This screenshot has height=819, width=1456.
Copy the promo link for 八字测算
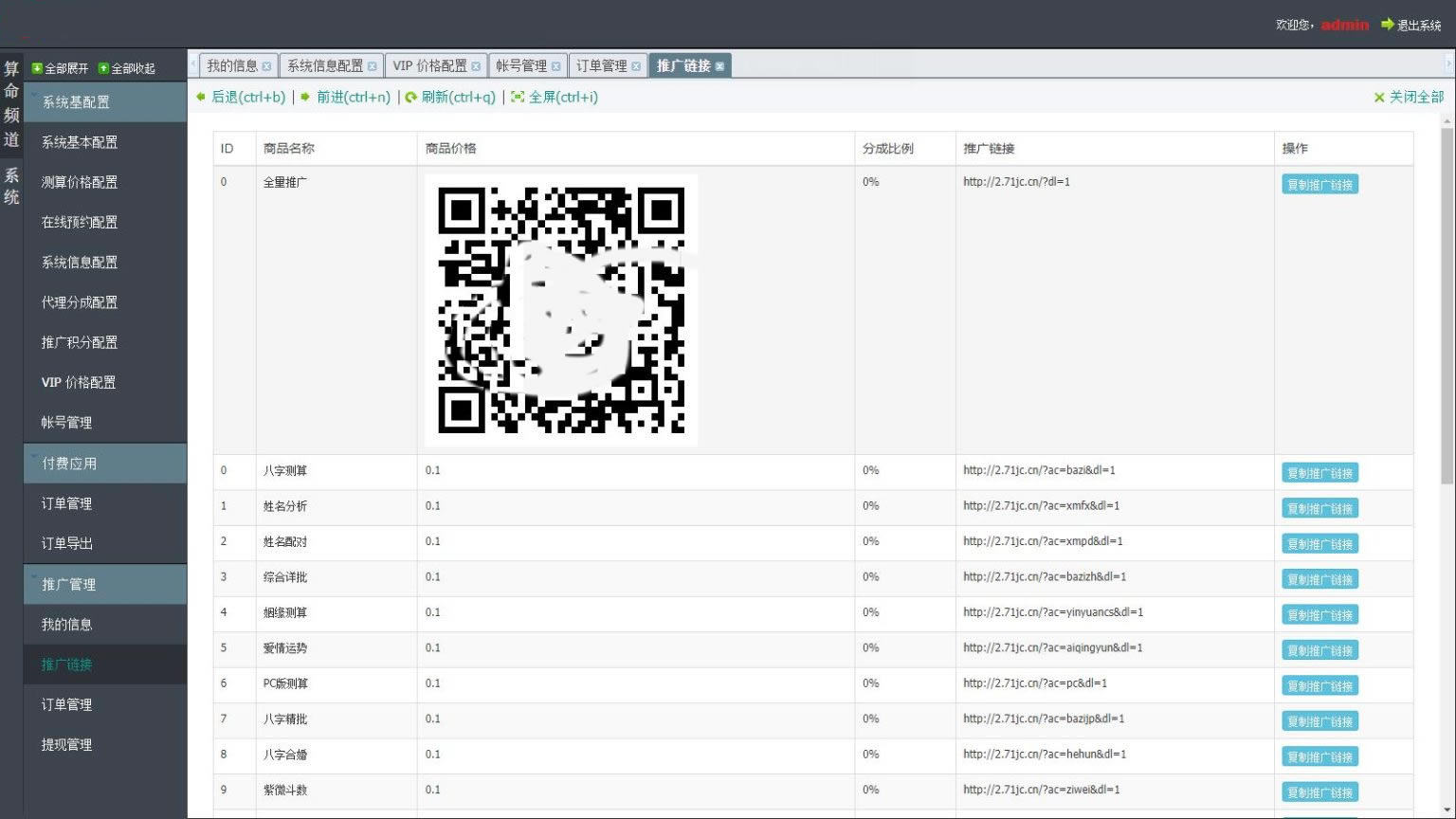click(x=1319, y=473)
